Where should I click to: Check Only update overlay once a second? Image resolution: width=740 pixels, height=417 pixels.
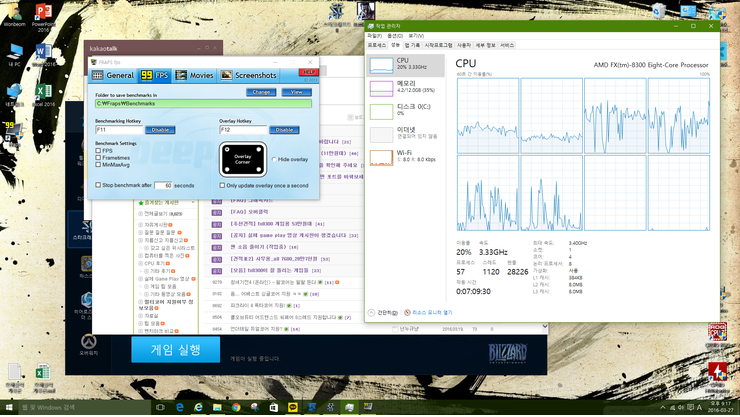[221, 185]
